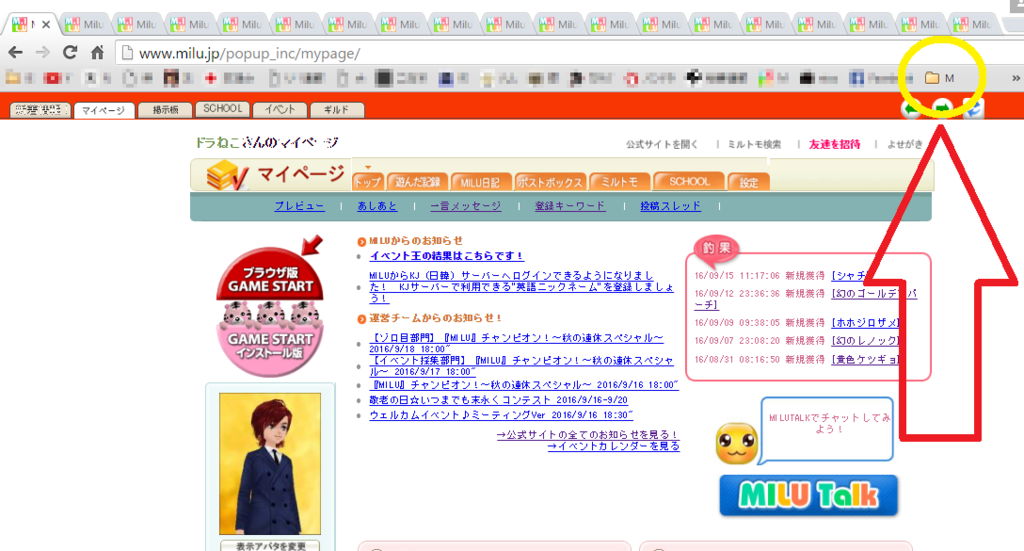Click the browser reload icon

(70, 53)
